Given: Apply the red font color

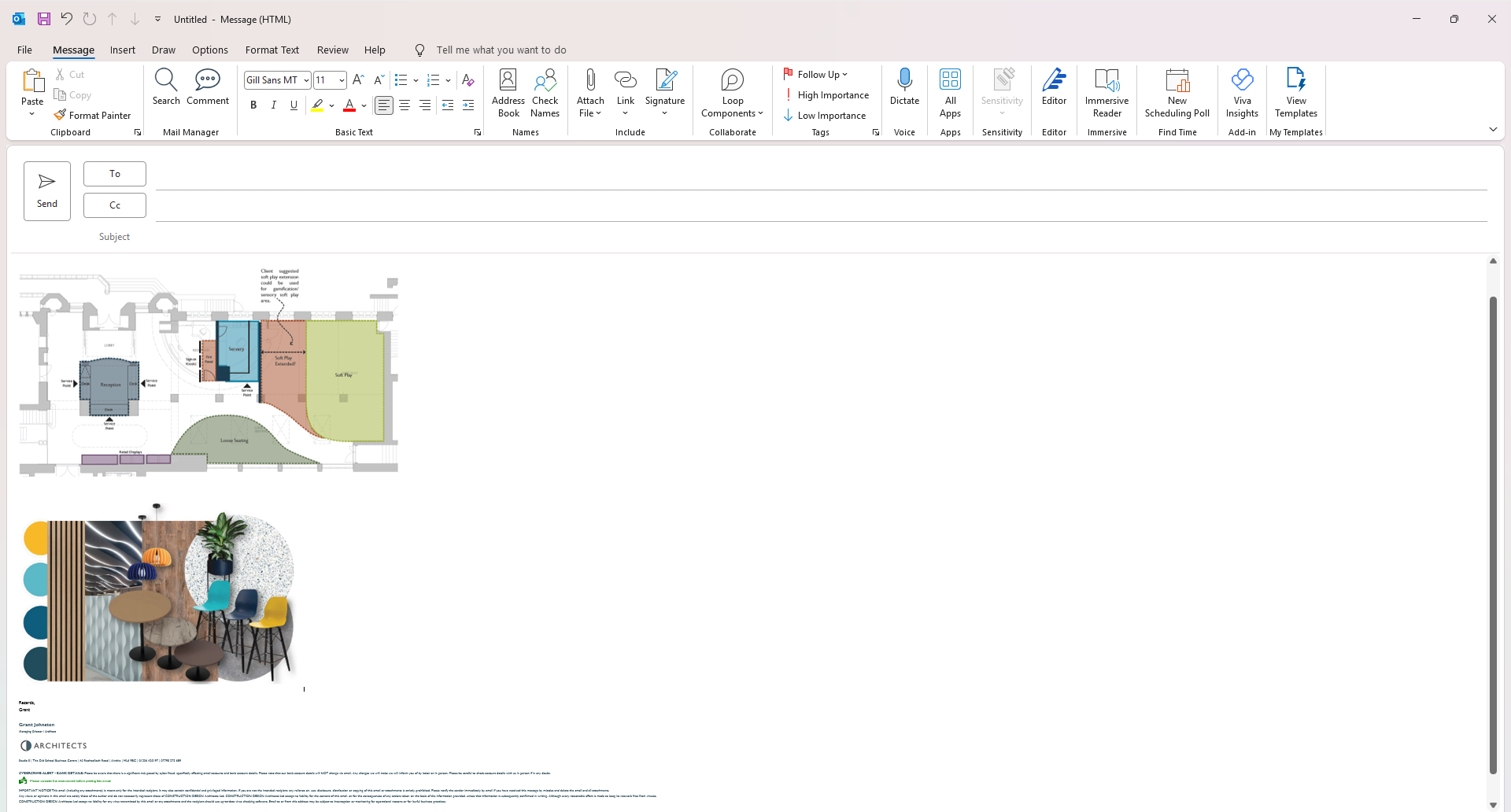Looking at the screenshot, I should [x=349, y=105].
